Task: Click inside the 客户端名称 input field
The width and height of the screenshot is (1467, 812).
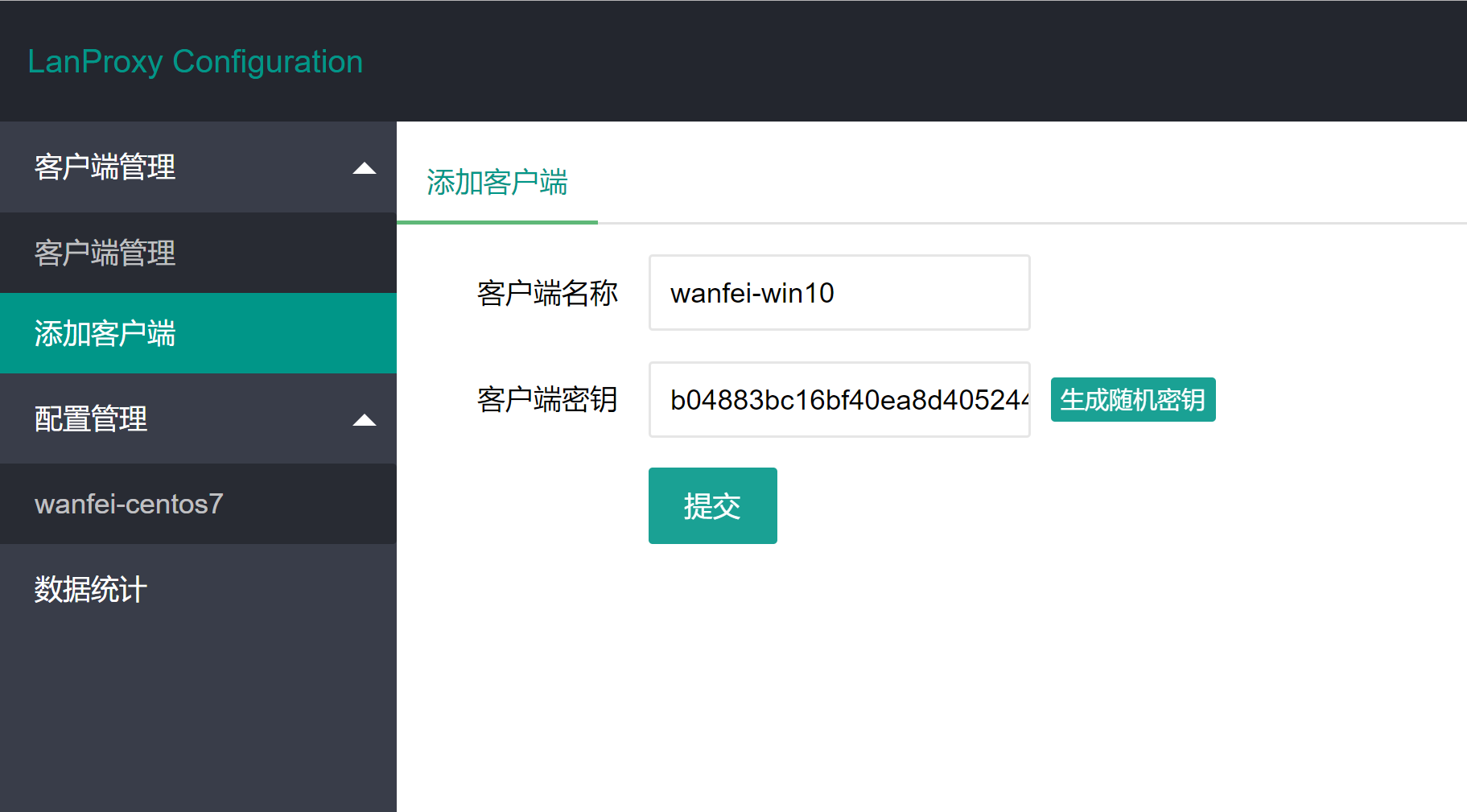Action: [x=839, y=292]
